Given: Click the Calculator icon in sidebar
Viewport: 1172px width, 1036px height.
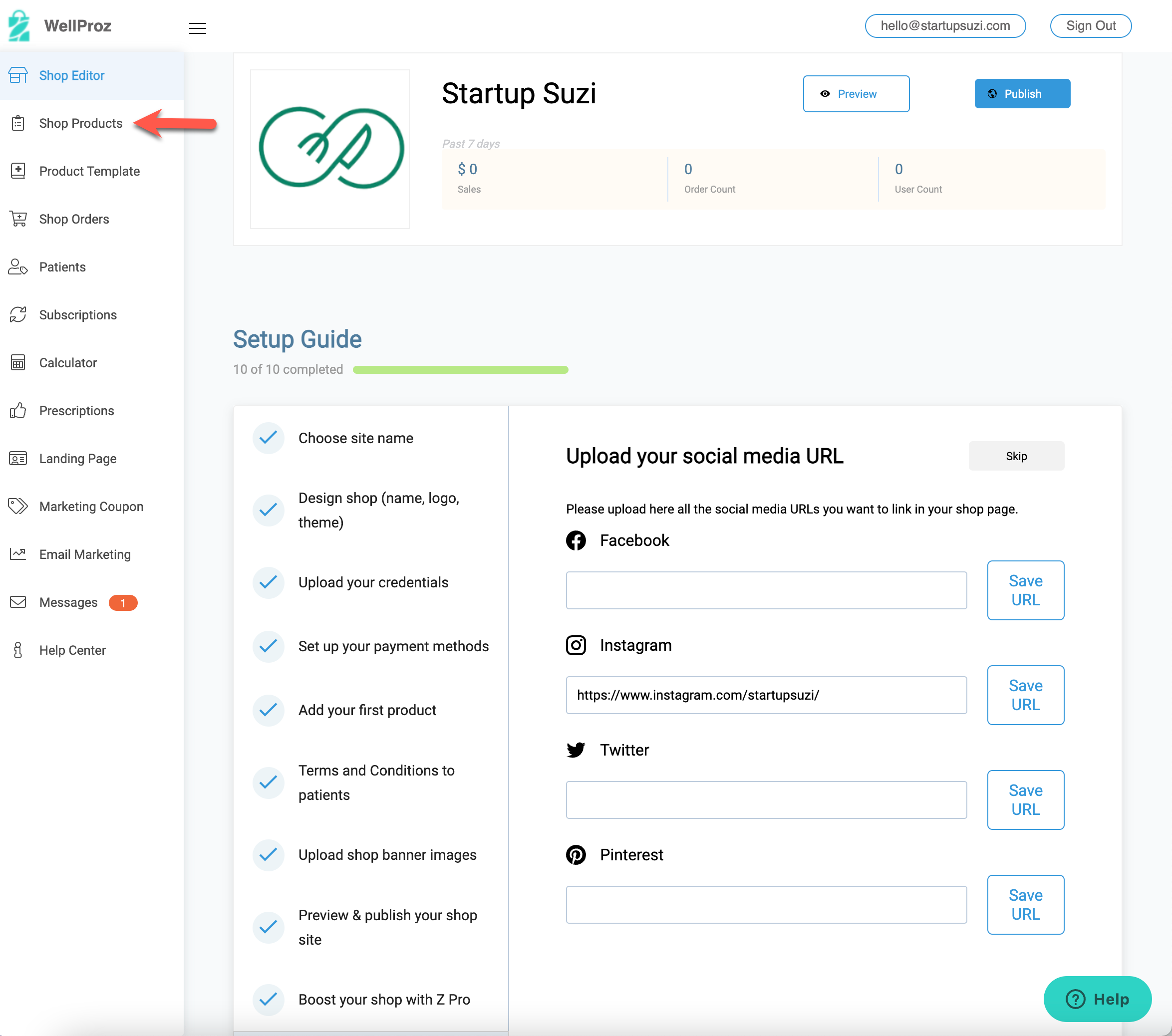Looking at the screenshot, I should coord(18,363).
